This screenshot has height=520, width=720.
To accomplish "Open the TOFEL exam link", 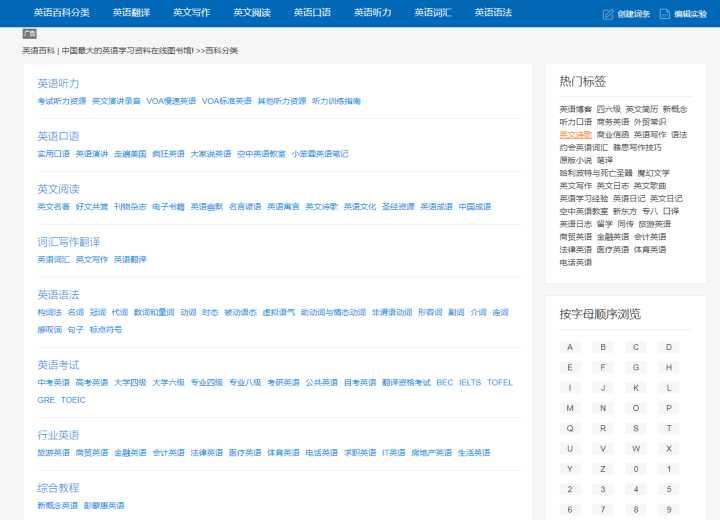I will tap(500, 383).
